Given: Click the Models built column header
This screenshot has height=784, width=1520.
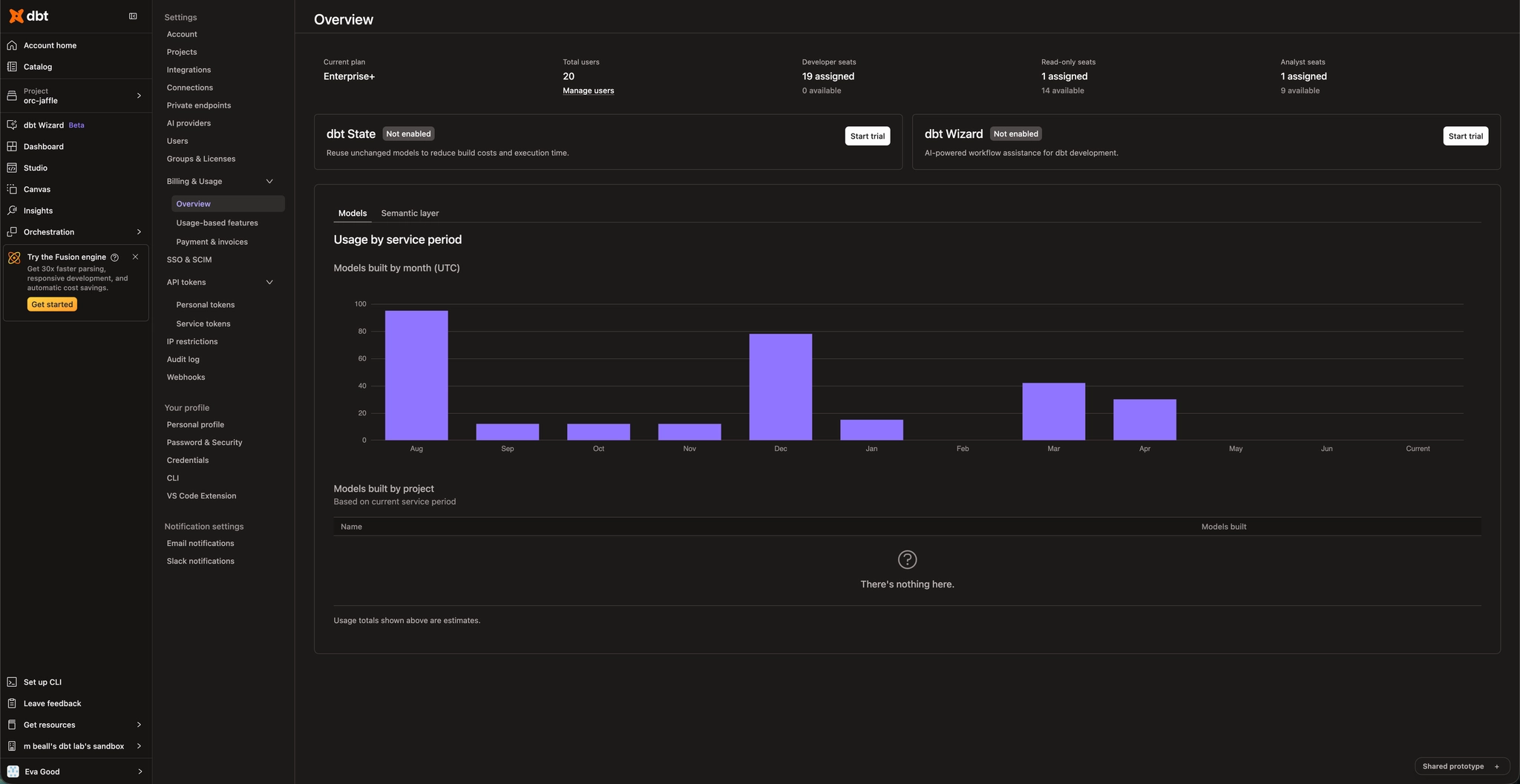Looking at the screenshot, I should point(1224,527).
